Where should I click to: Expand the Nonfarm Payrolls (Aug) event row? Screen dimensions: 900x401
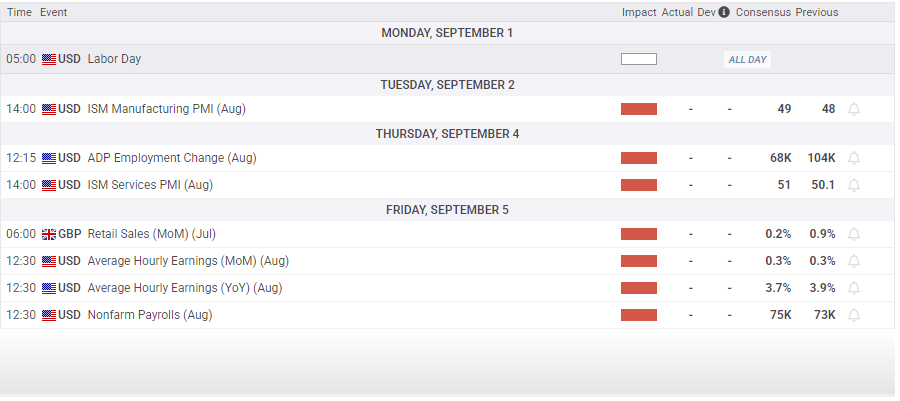click(448, 315)
